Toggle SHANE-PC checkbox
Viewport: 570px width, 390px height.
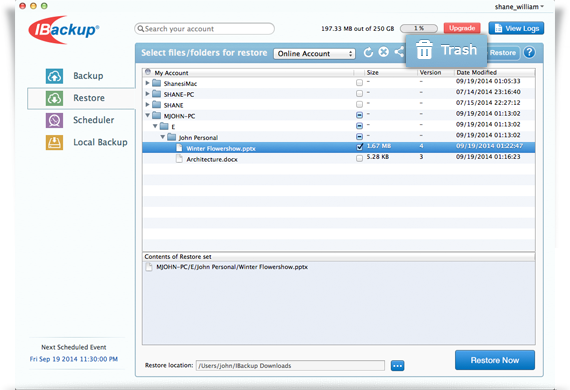[359, 94]
